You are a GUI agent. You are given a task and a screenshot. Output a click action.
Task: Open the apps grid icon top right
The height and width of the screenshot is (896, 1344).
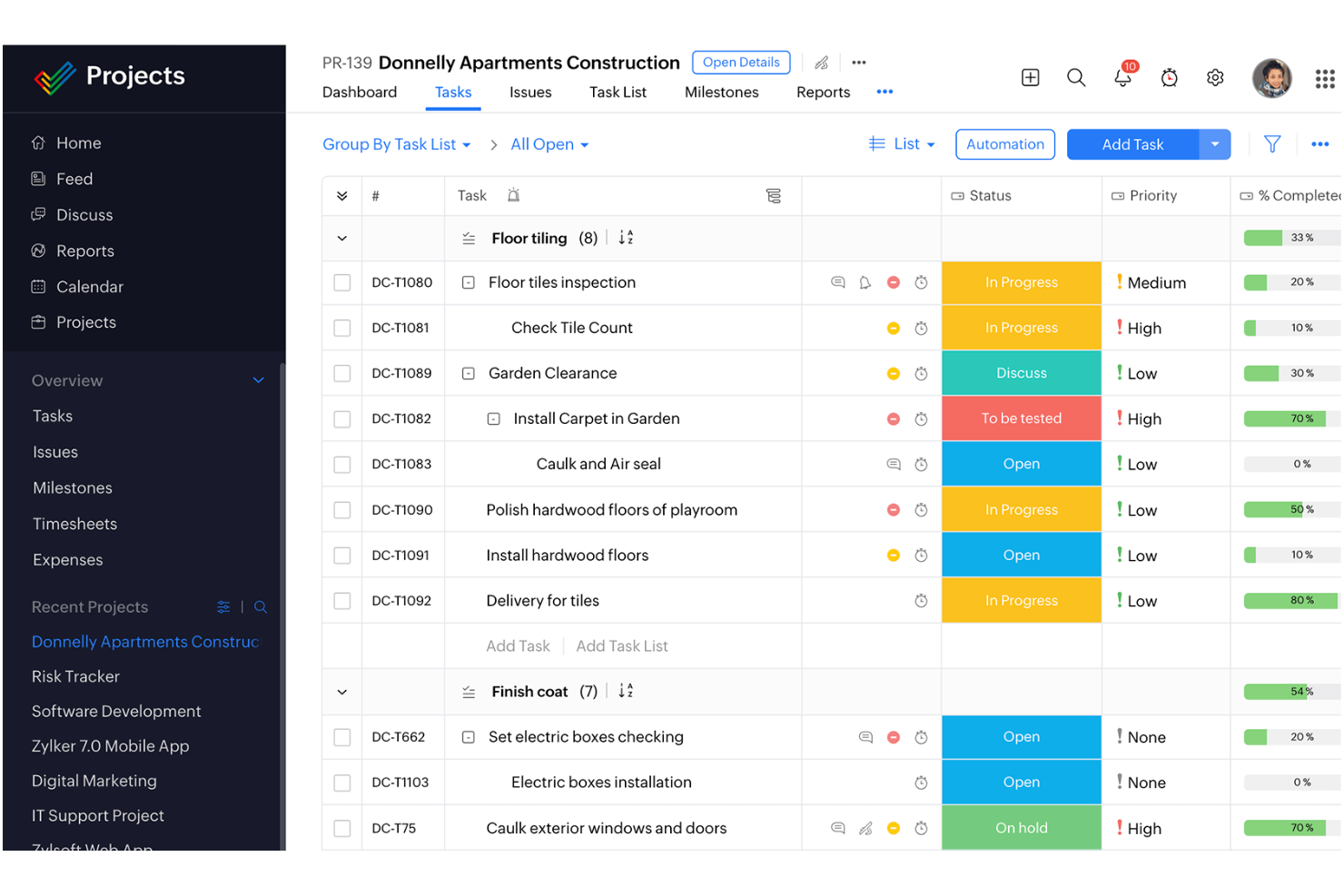[1324, 78]
